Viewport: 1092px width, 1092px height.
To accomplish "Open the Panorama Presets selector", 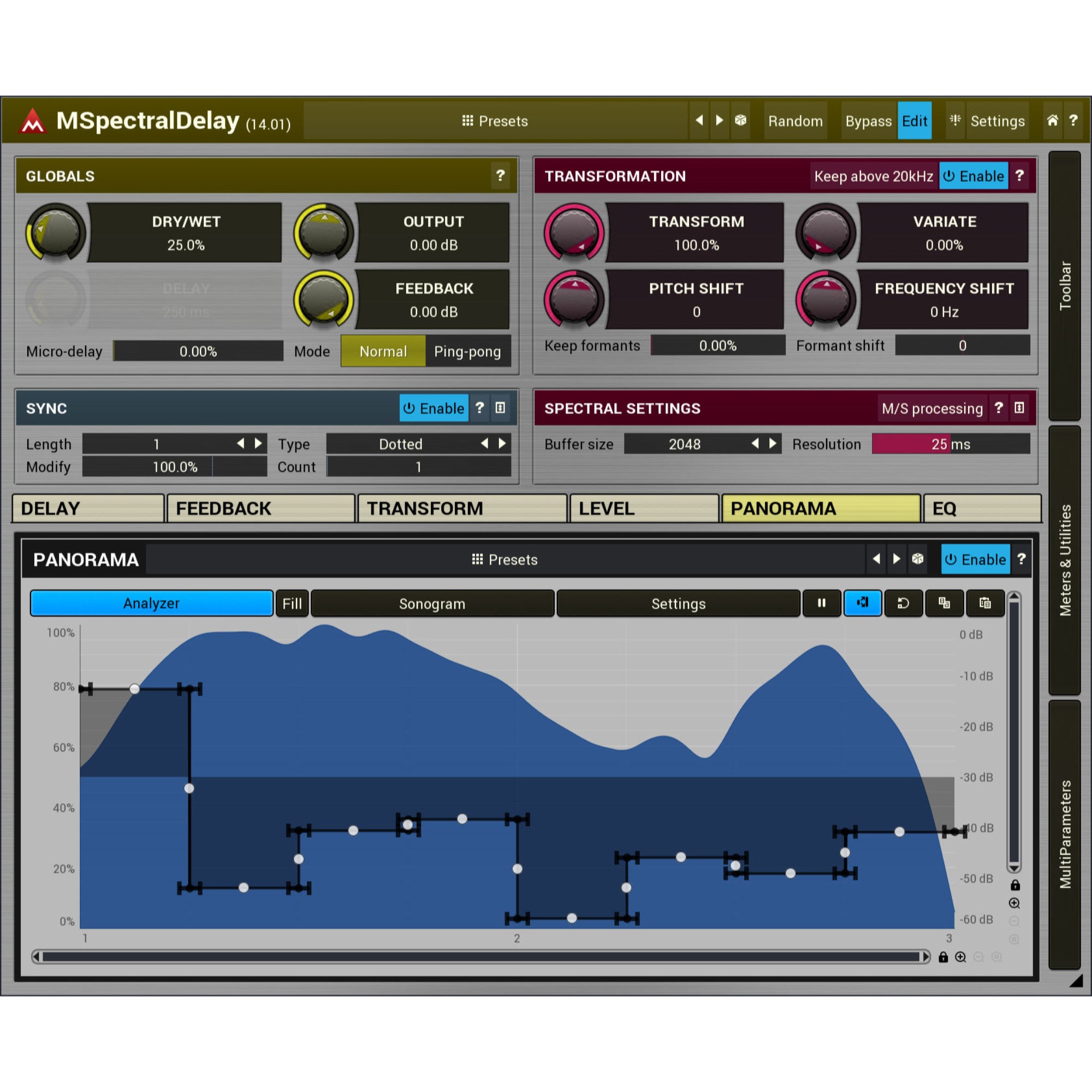I will [x=505, y=560].
